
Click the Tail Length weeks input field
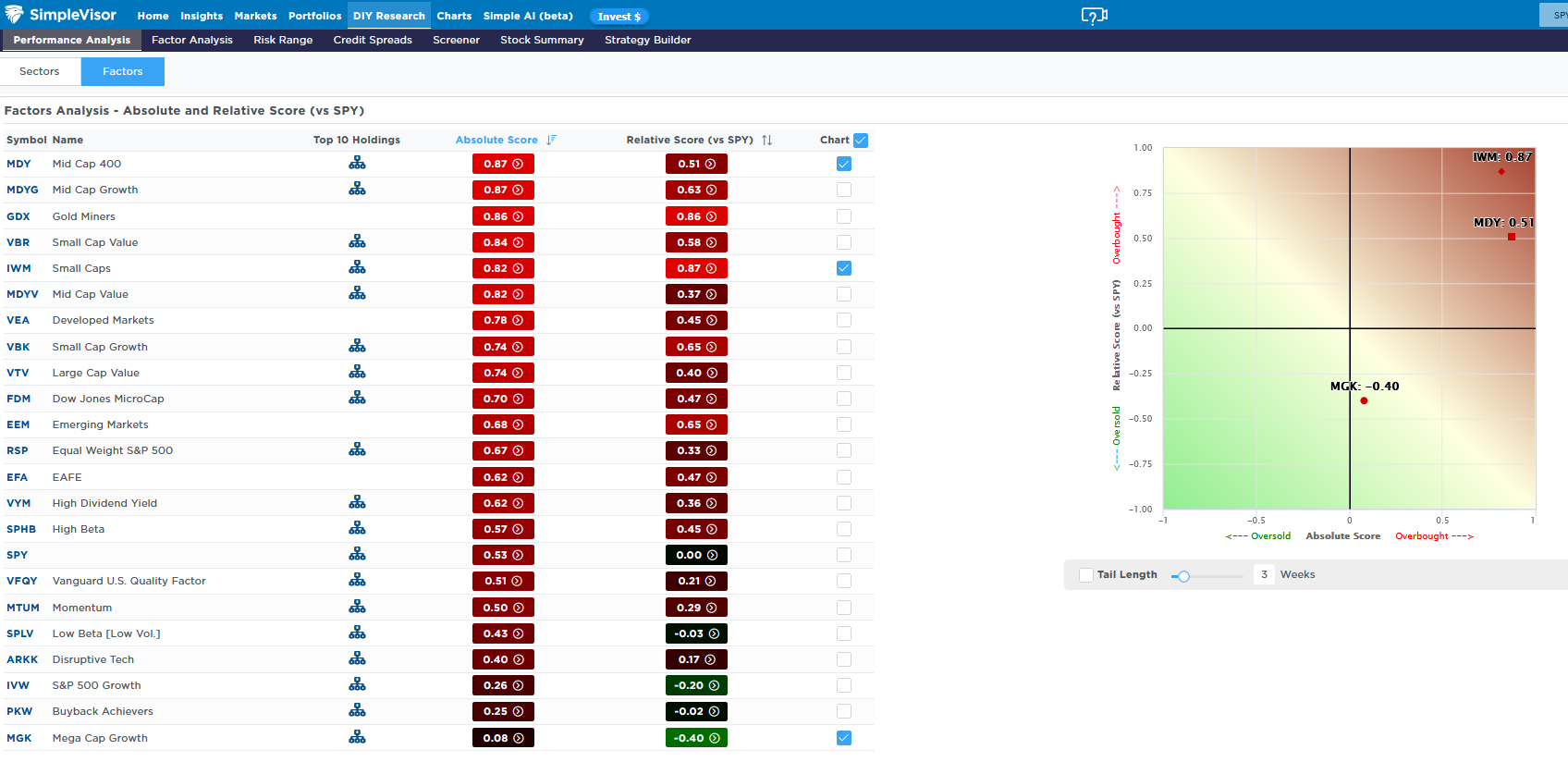[x=1264, y=574]
